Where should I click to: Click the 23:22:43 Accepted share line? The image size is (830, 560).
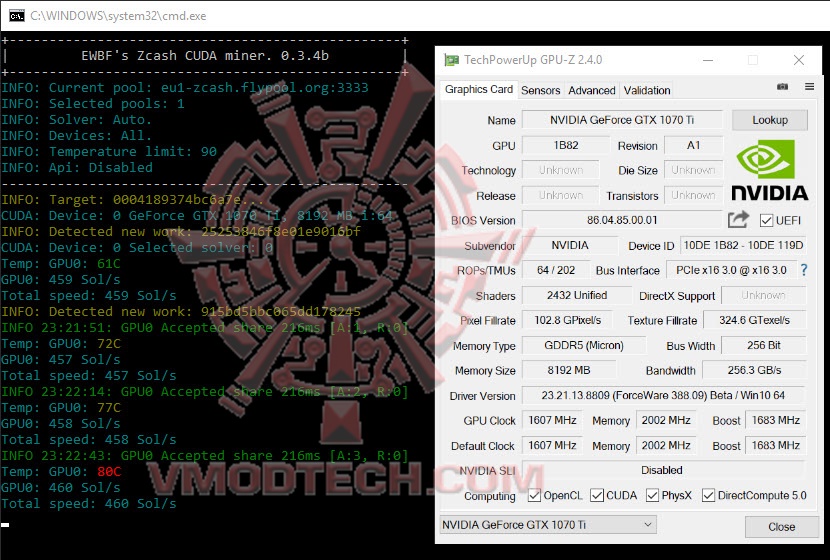point(205,456)
